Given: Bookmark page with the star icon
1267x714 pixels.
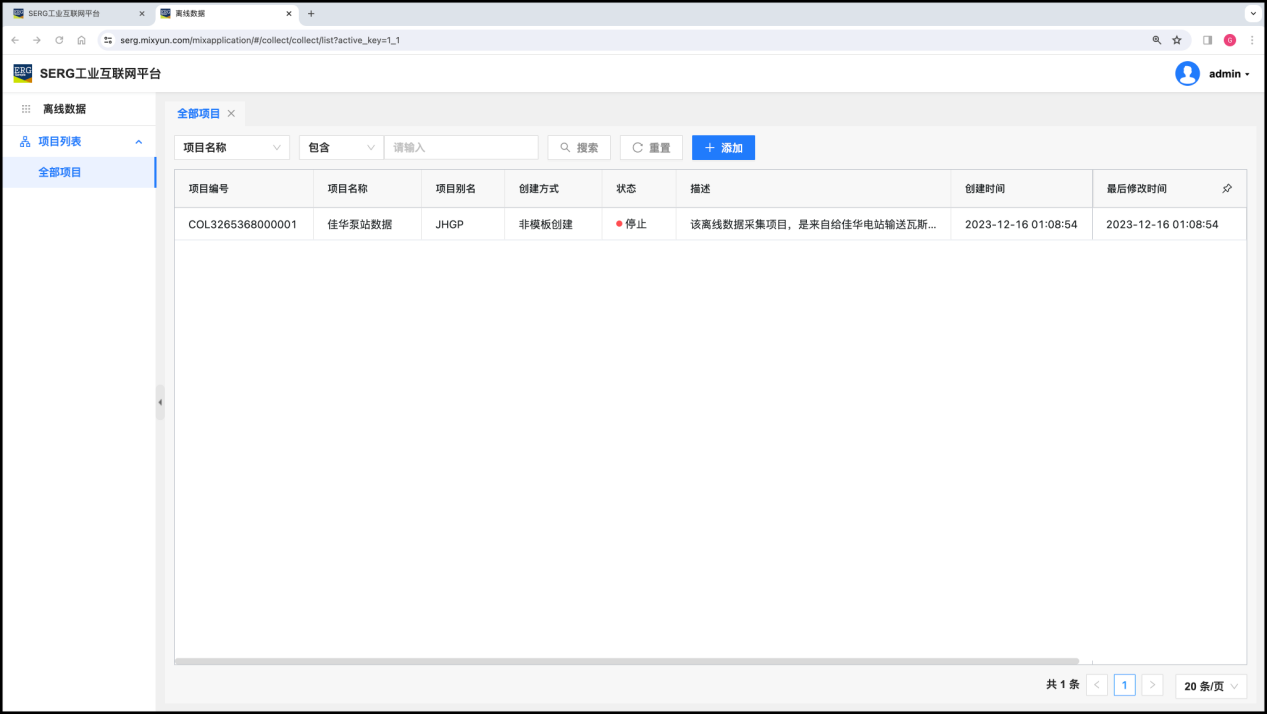Looking at the screenshot, I should click(1177, 40).
